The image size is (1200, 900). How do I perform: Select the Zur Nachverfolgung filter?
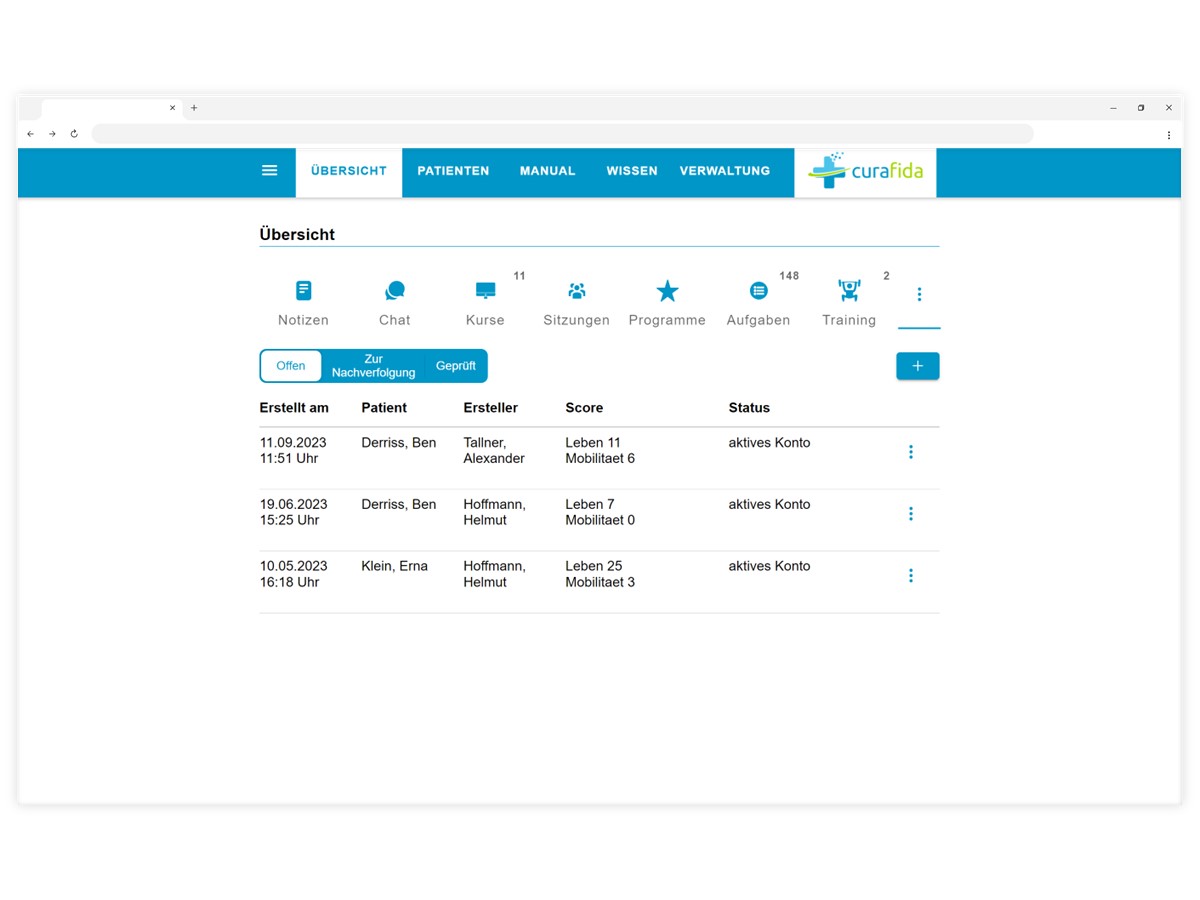pyautogui.click(x=373, y=366)
